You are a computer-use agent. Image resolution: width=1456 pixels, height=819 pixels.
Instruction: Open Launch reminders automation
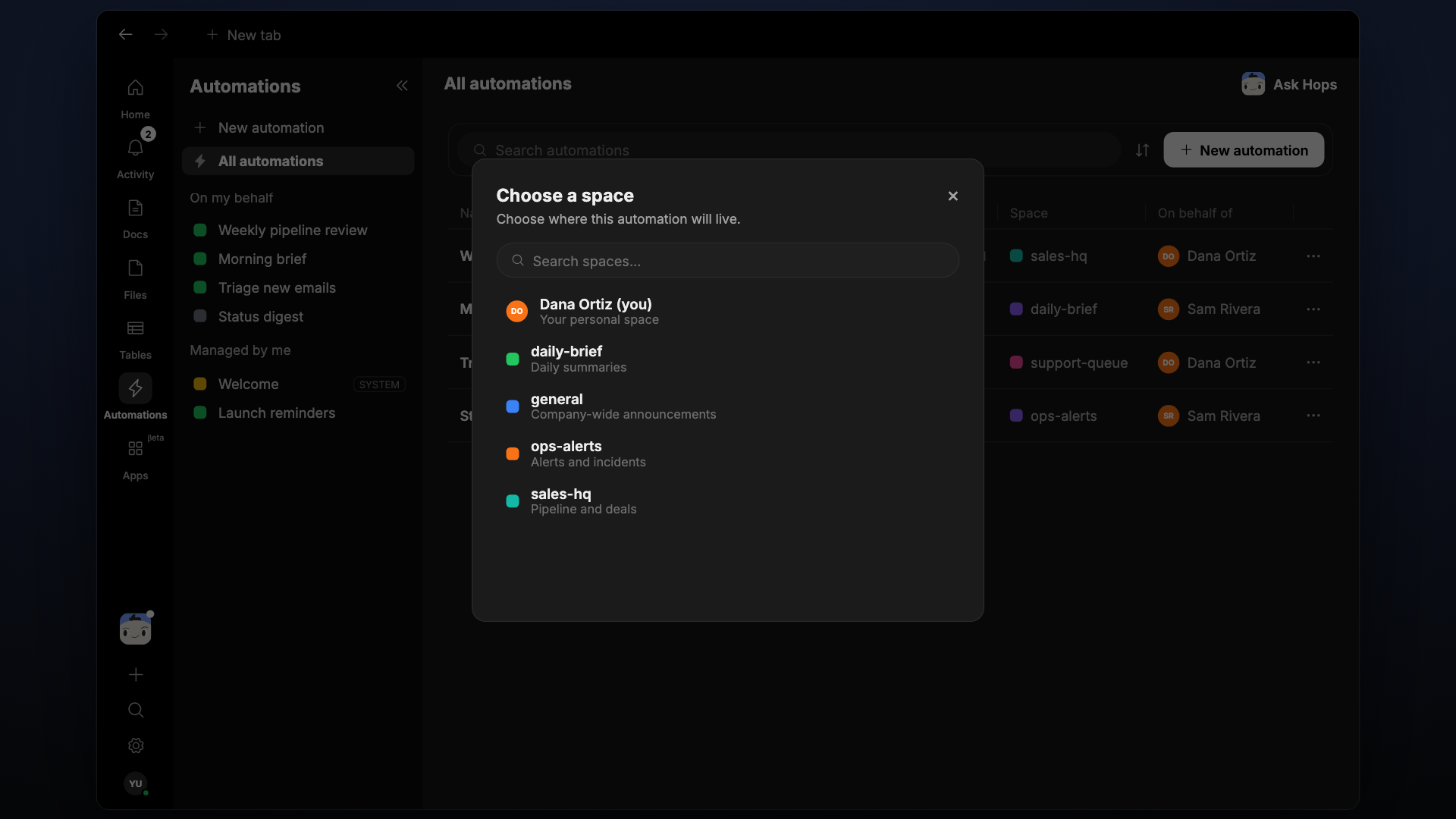(x=298, y=413)
